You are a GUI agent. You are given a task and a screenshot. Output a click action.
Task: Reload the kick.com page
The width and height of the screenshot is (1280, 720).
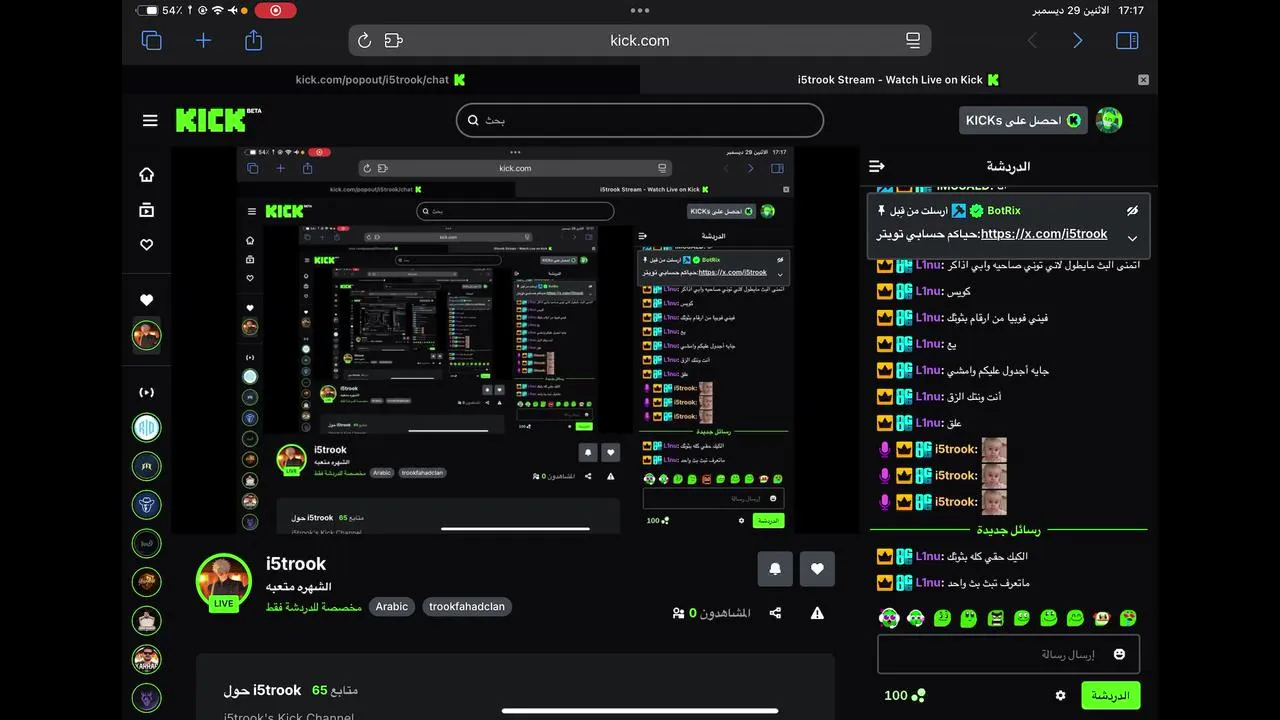coord(364,40)
